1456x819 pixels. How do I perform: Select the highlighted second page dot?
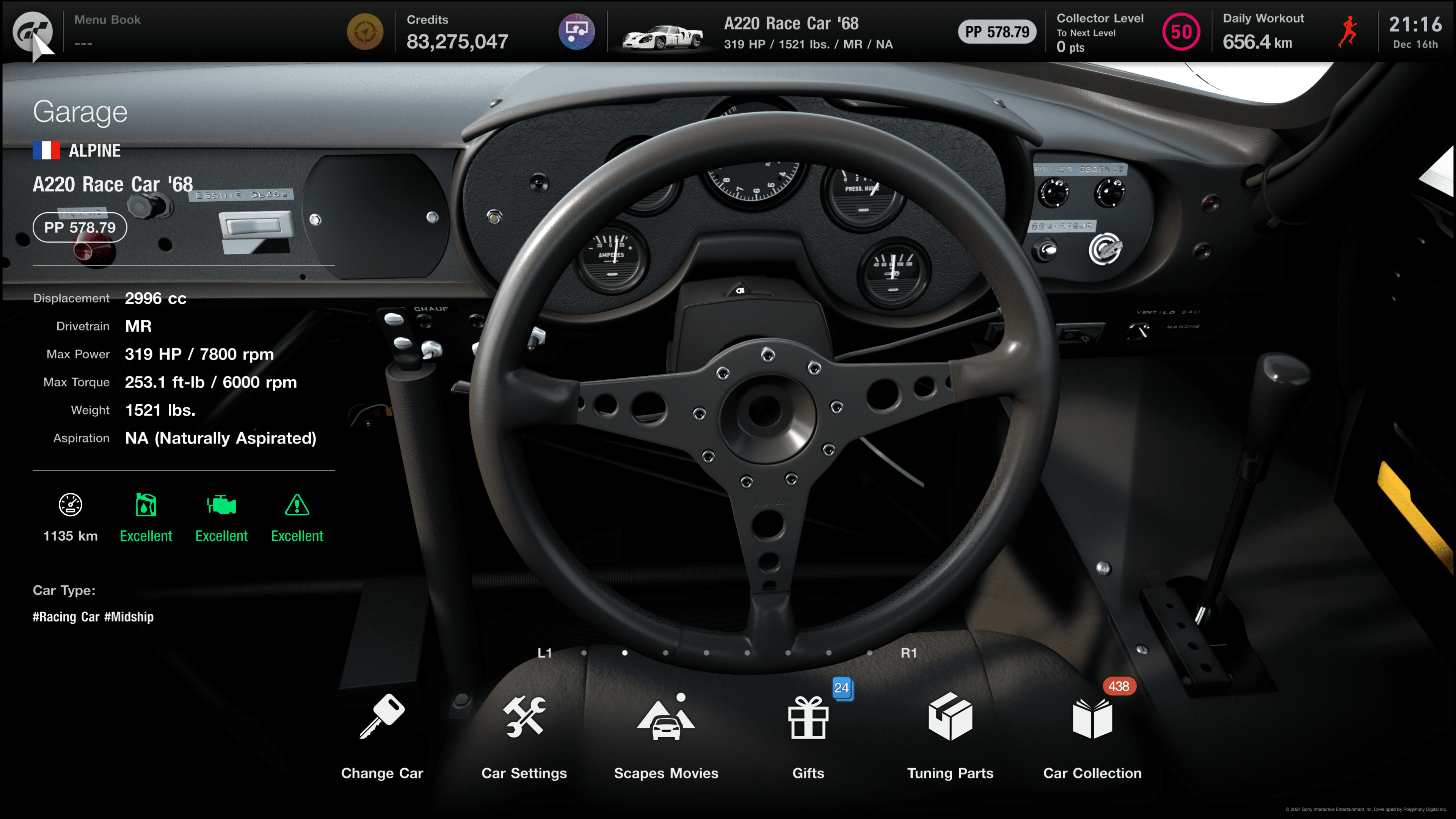click(x=624, y=653)
